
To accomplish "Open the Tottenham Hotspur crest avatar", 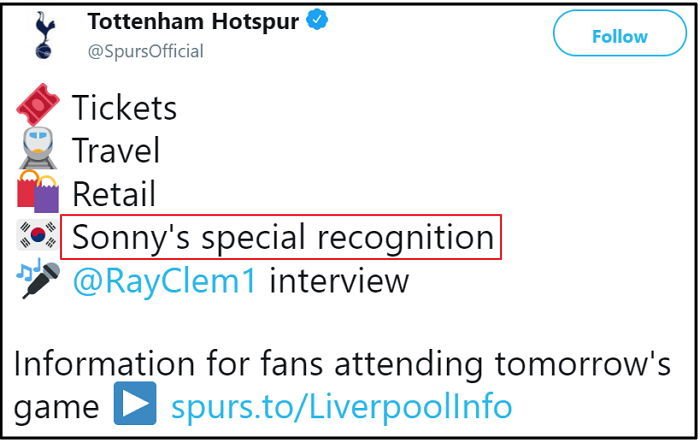I will click(x=45, y=36).
